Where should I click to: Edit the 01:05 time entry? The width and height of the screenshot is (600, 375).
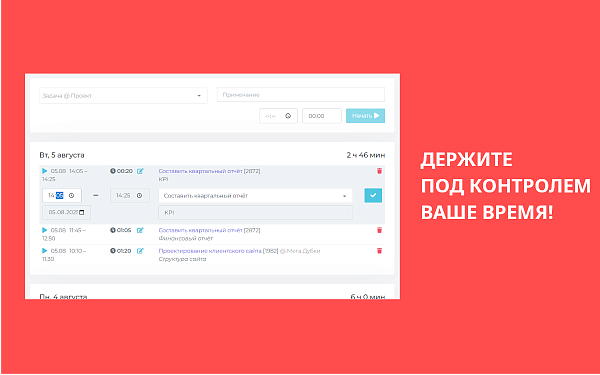tap(140, 230)
